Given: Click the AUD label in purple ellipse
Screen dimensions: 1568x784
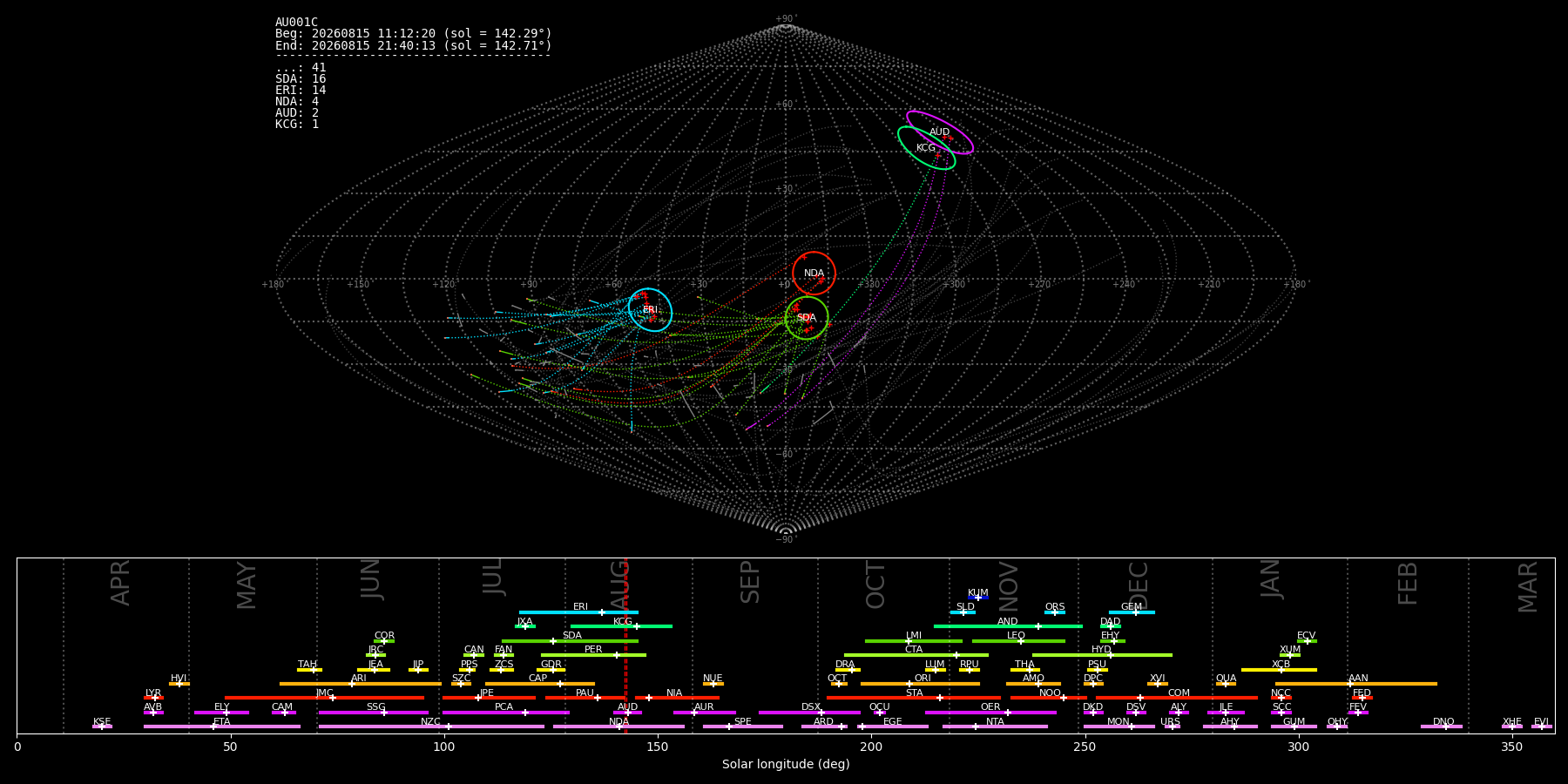Looking at the screenshot, I should (x=939, y=132).
